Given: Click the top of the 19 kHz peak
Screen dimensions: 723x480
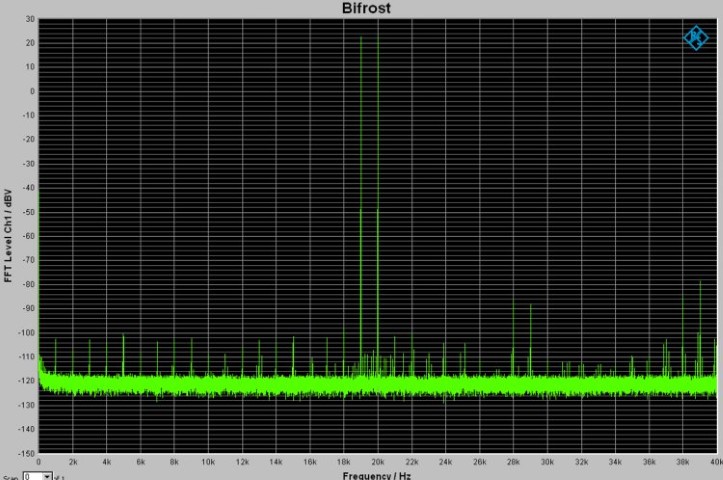Looking at the screenshot, I should [x=361, y=38].
